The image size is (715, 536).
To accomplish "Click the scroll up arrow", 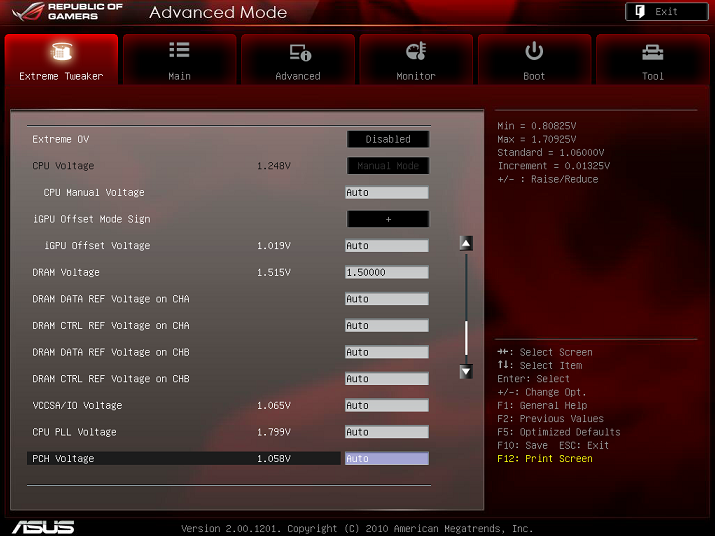I will tap(466, 244).
